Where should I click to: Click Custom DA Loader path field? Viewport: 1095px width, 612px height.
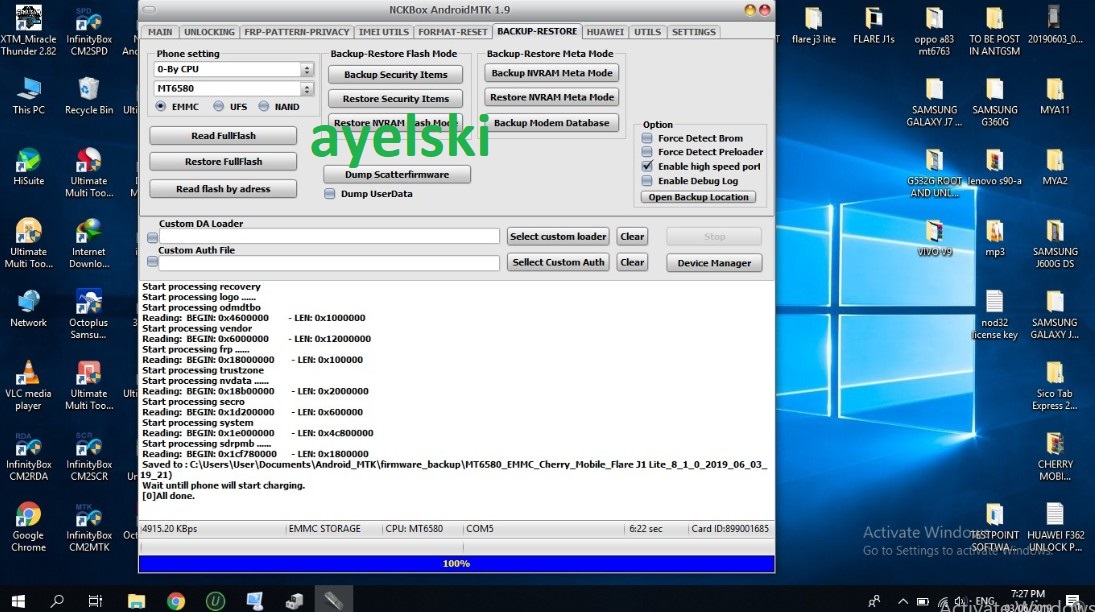pos(329,236)
